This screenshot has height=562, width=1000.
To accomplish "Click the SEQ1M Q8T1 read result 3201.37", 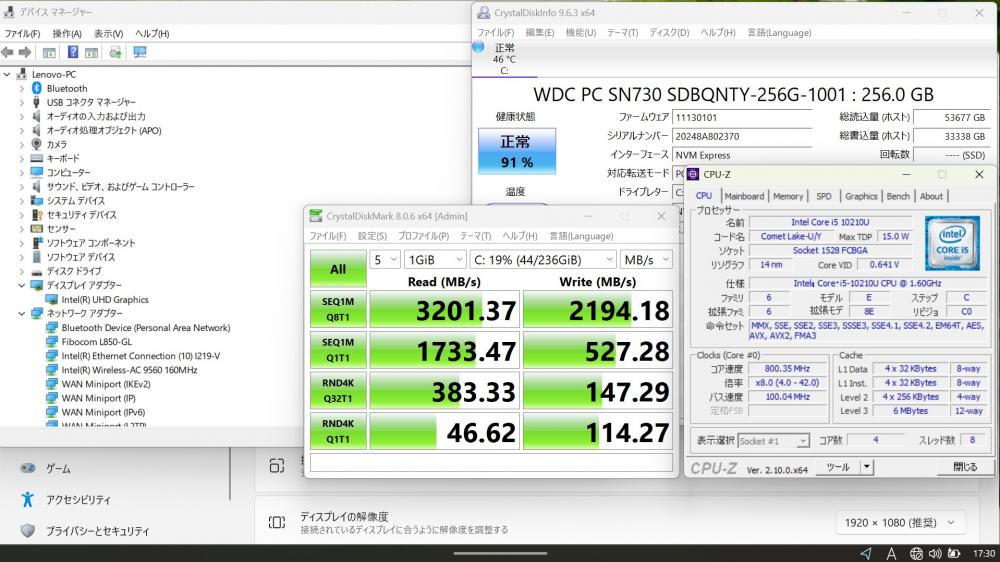I will click(x=444, y=310).
